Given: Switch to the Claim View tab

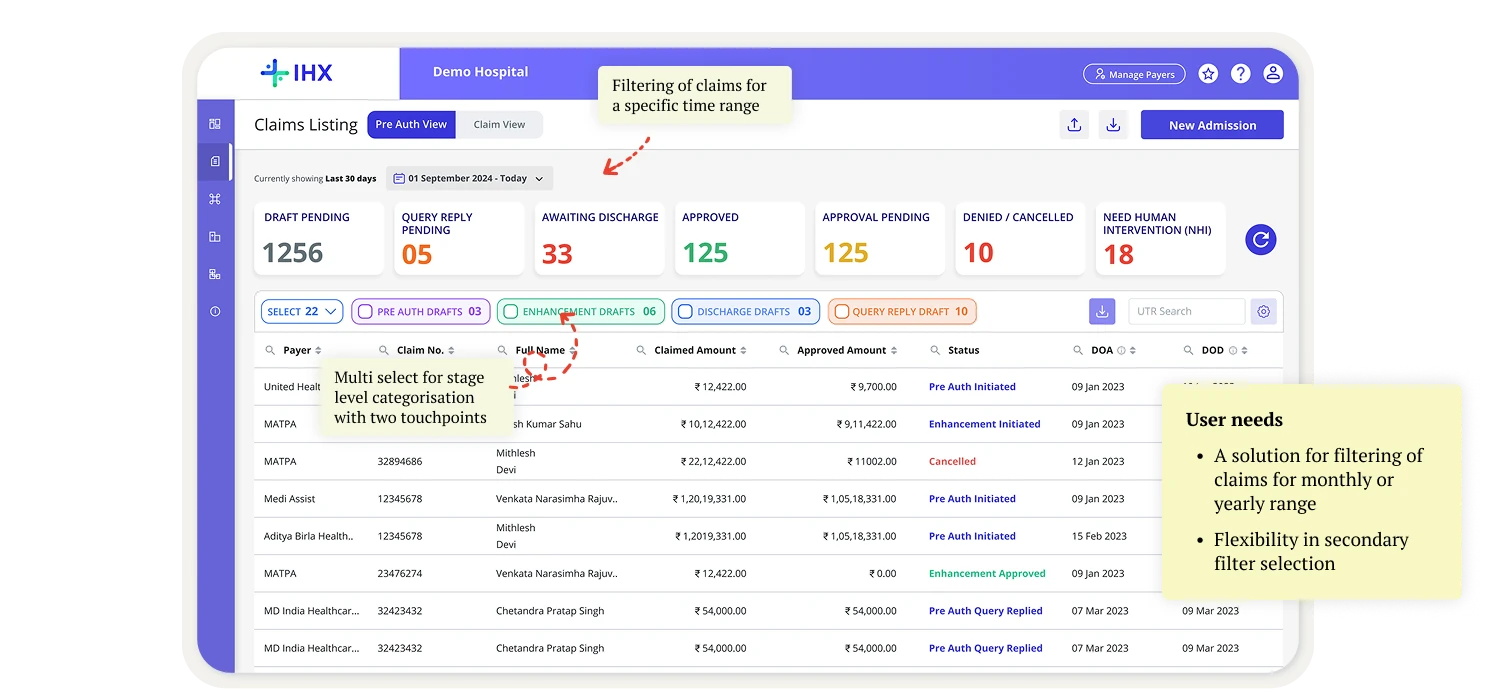Looking at the screenshot, I should tap(499, 125).
